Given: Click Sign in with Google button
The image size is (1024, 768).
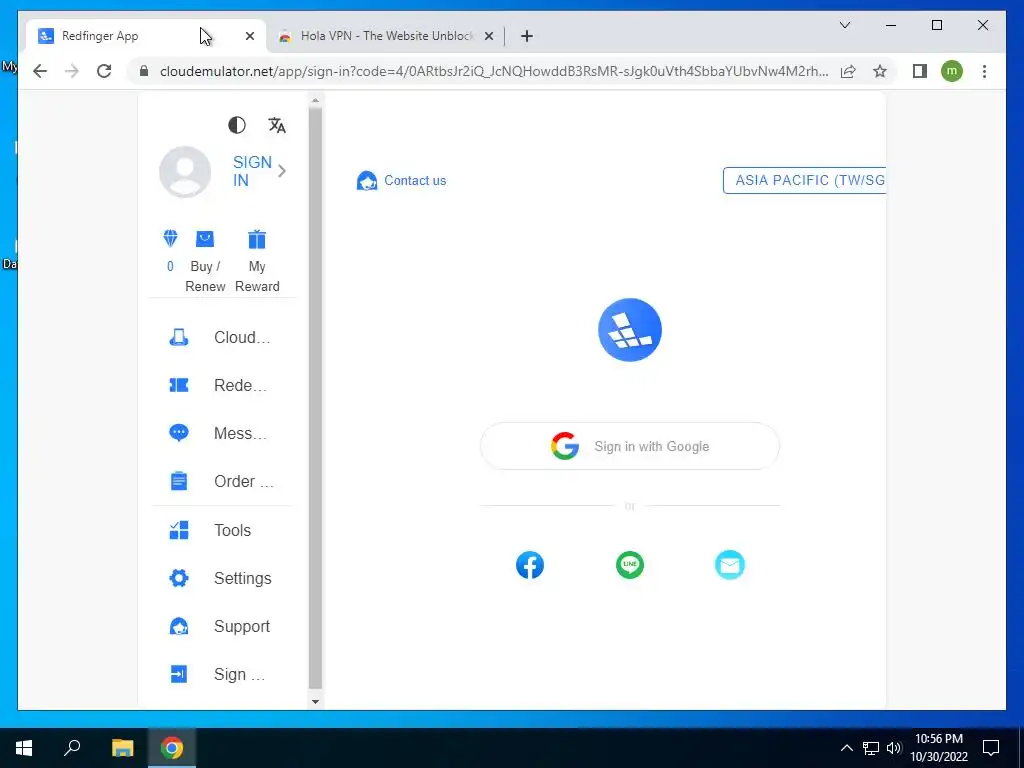Looking at the screenshot, I should (x=630, y=446).
